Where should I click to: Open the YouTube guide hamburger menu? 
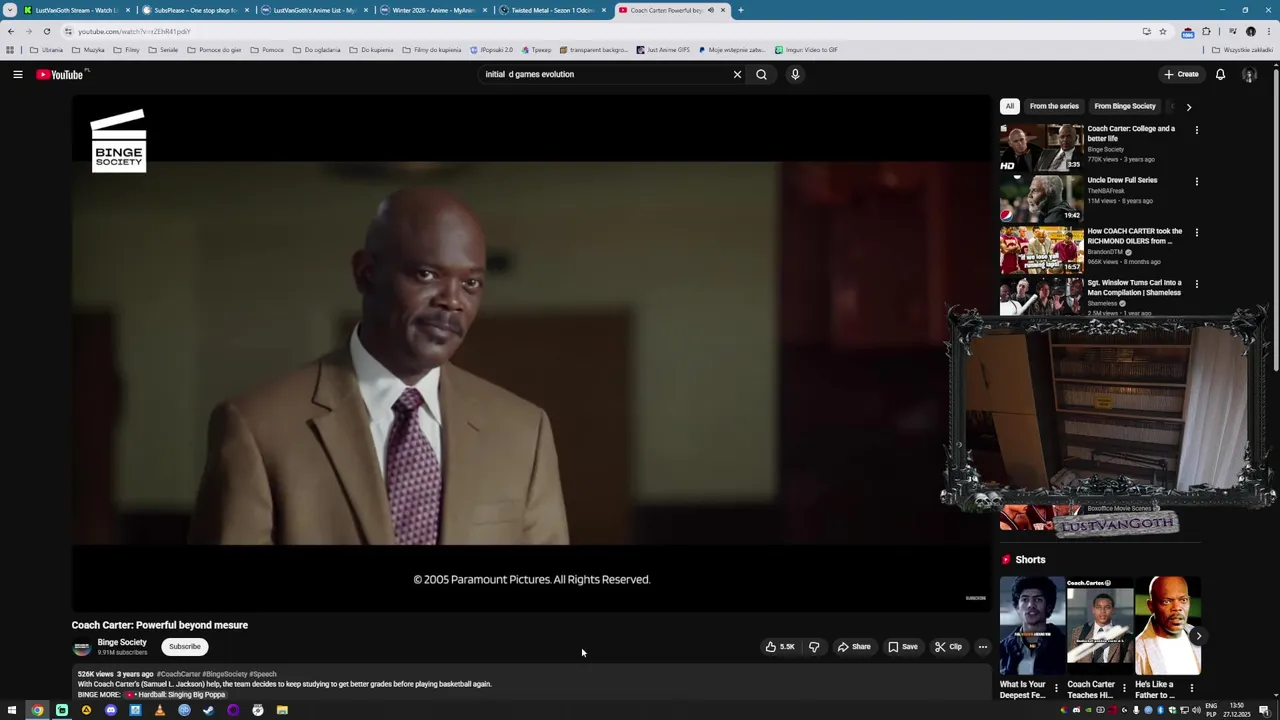pyautogui.click(x=18, y=74)
